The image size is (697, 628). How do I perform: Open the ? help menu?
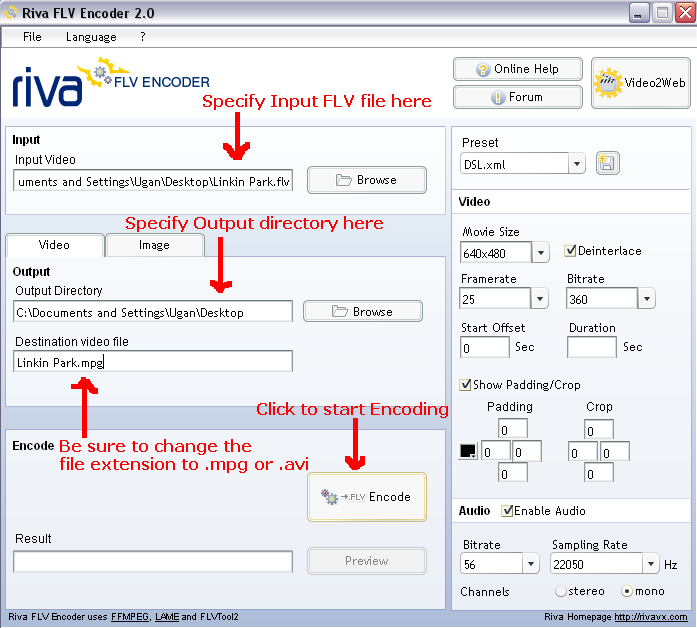(x=143, y=37)
